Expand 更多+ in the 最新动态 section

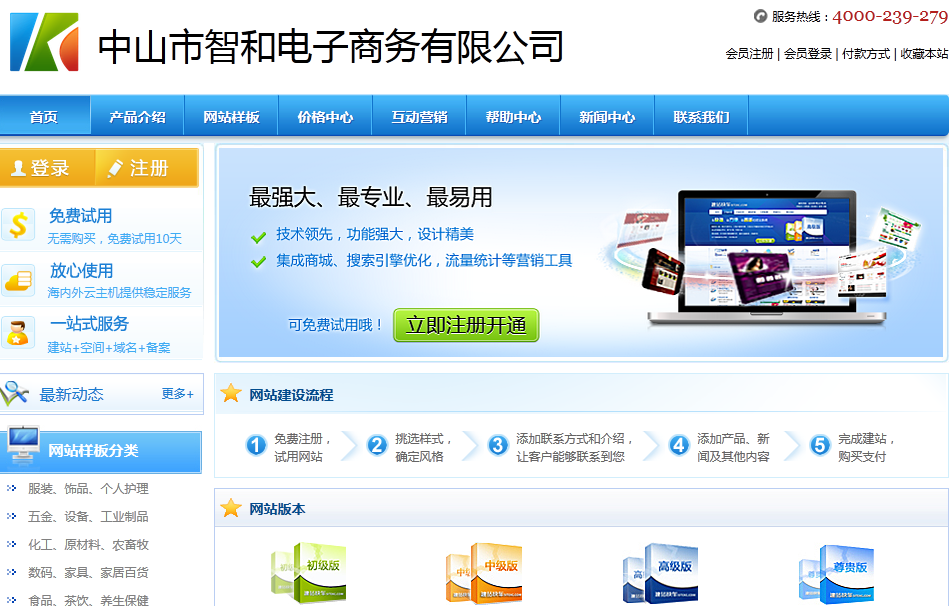coord(178,394)
